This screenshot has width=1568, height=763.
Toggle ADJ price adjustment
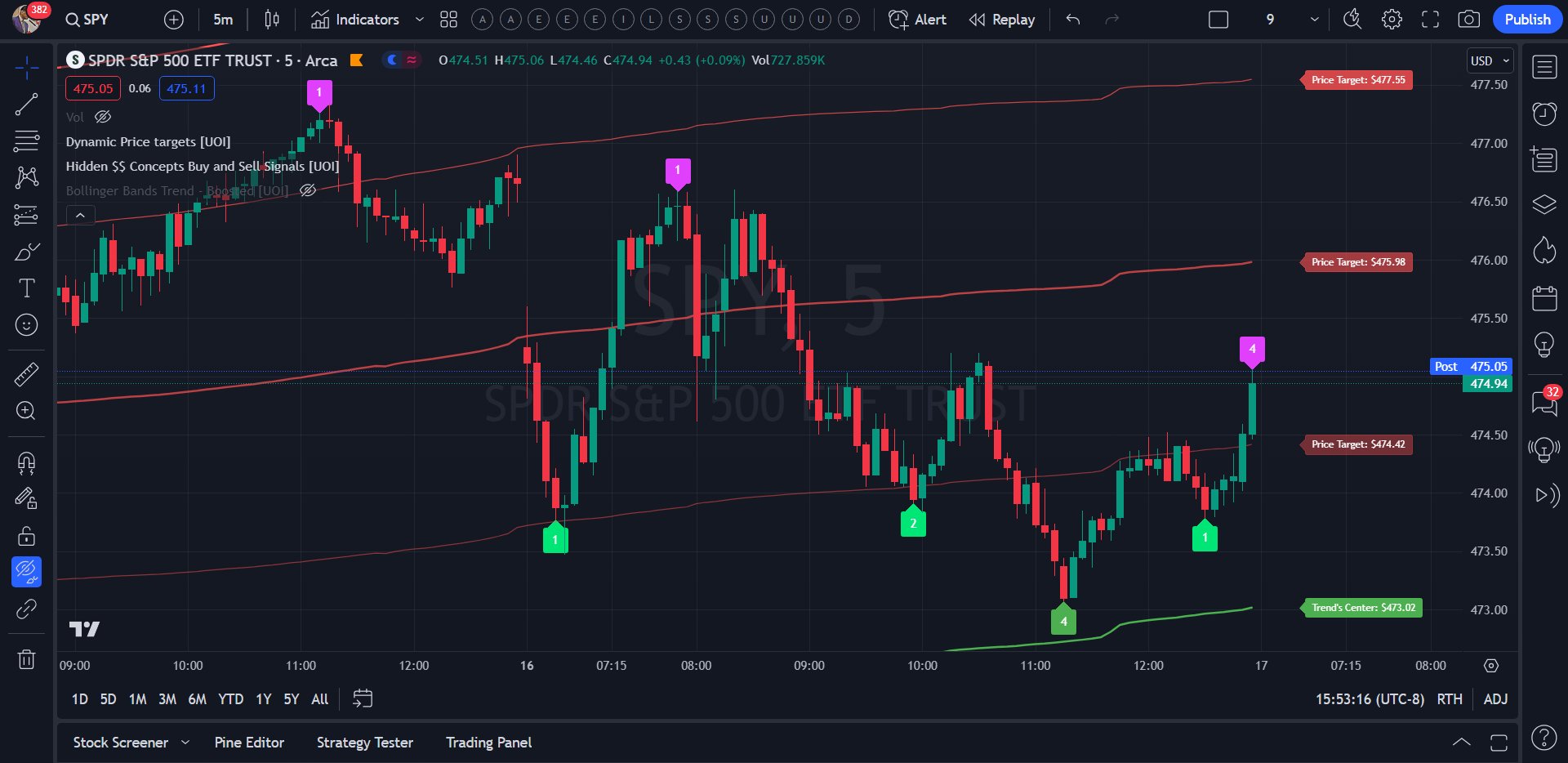tap(1495, 699)
